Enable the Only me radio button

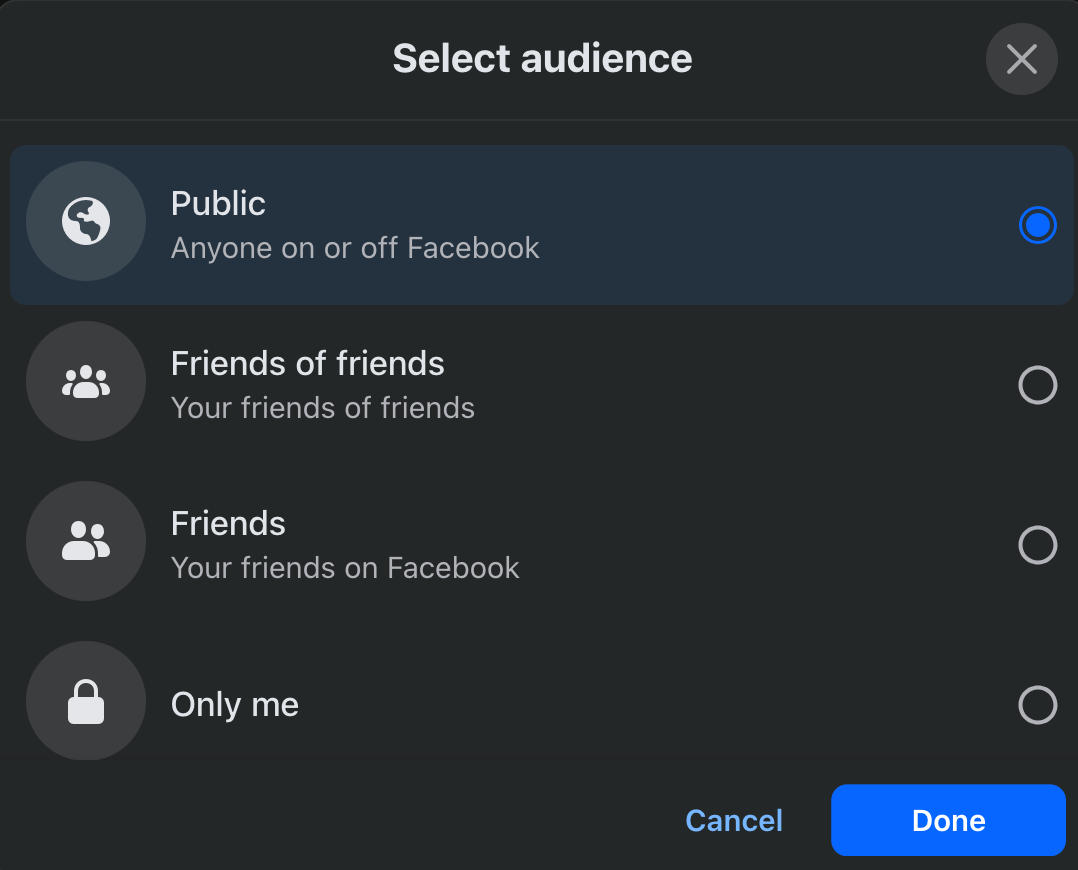[1037, 705]
